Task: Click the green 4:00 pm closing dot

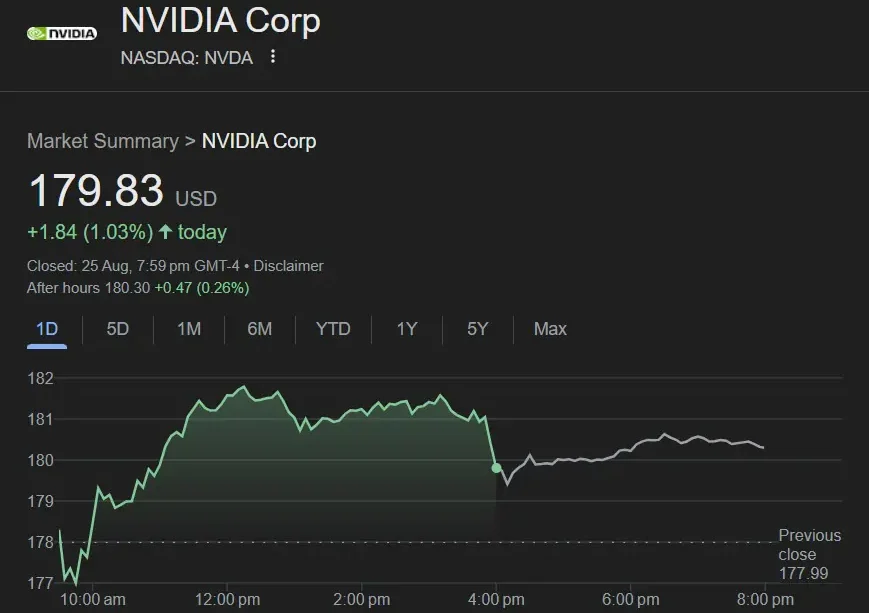Action: (497, 468)
